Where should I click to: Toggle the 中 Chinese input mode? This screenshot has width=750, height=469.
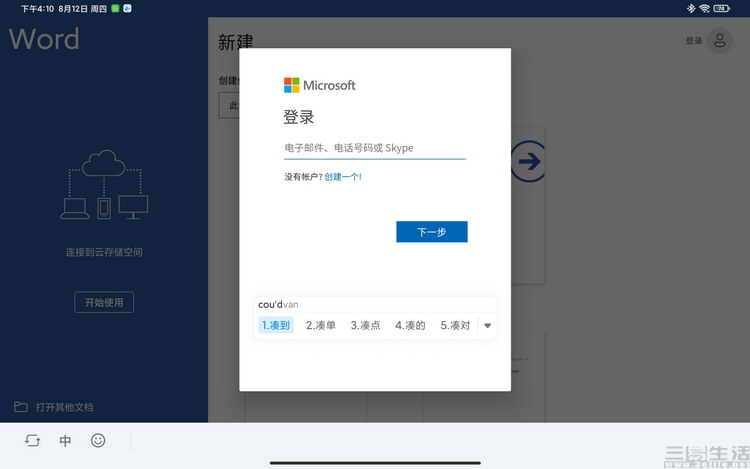(x=65, y=440)
